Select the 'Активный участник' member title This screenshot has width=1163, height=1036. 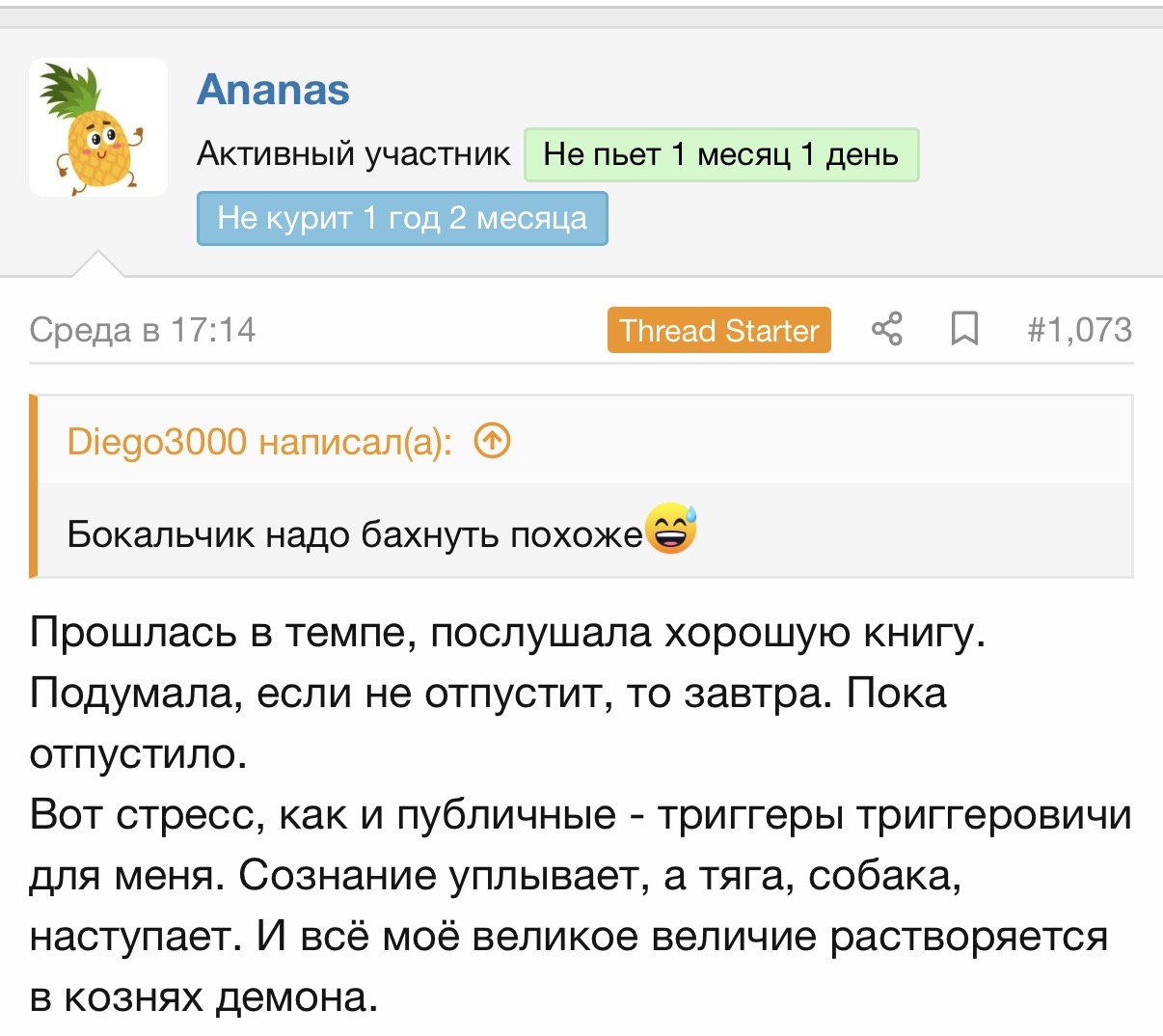point(353,151)
